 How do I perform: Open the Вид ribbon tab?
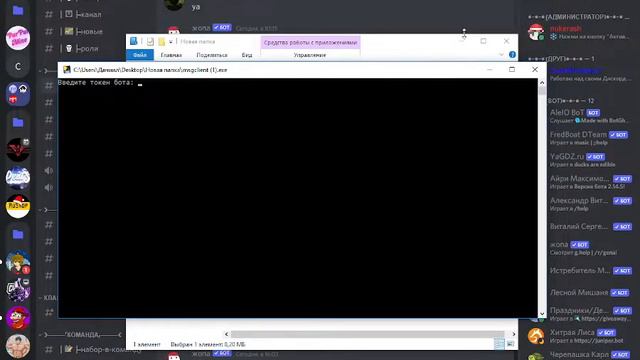[247, 55]
